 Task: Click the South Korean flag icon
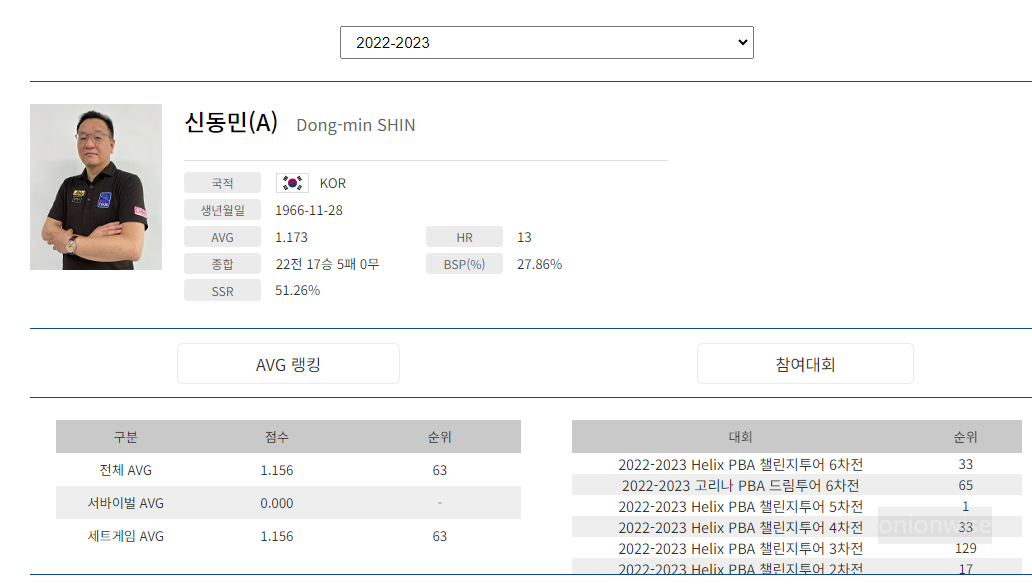pyautogui.click(x=291, y=182)
